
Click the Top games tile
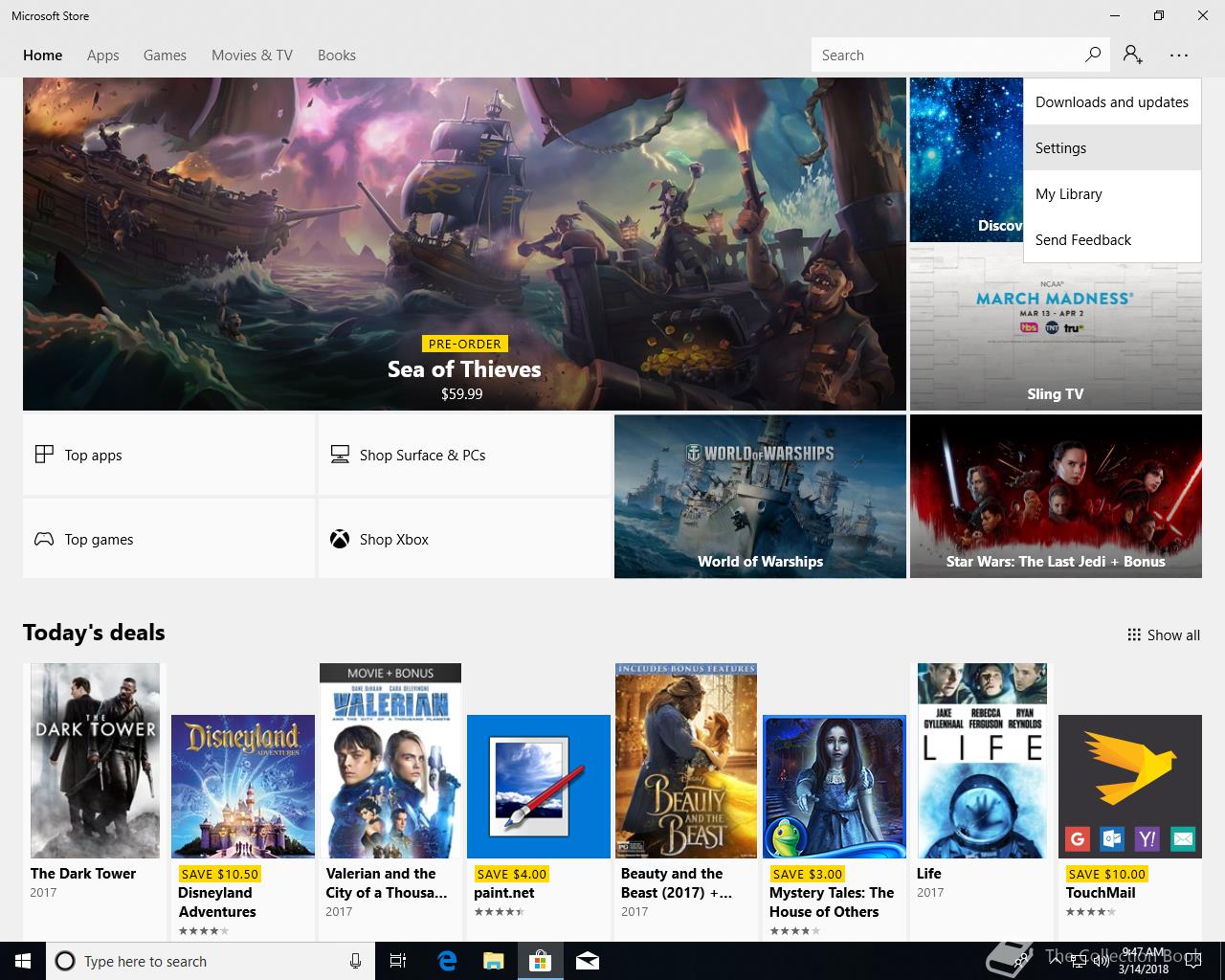(x=168, y=539)
